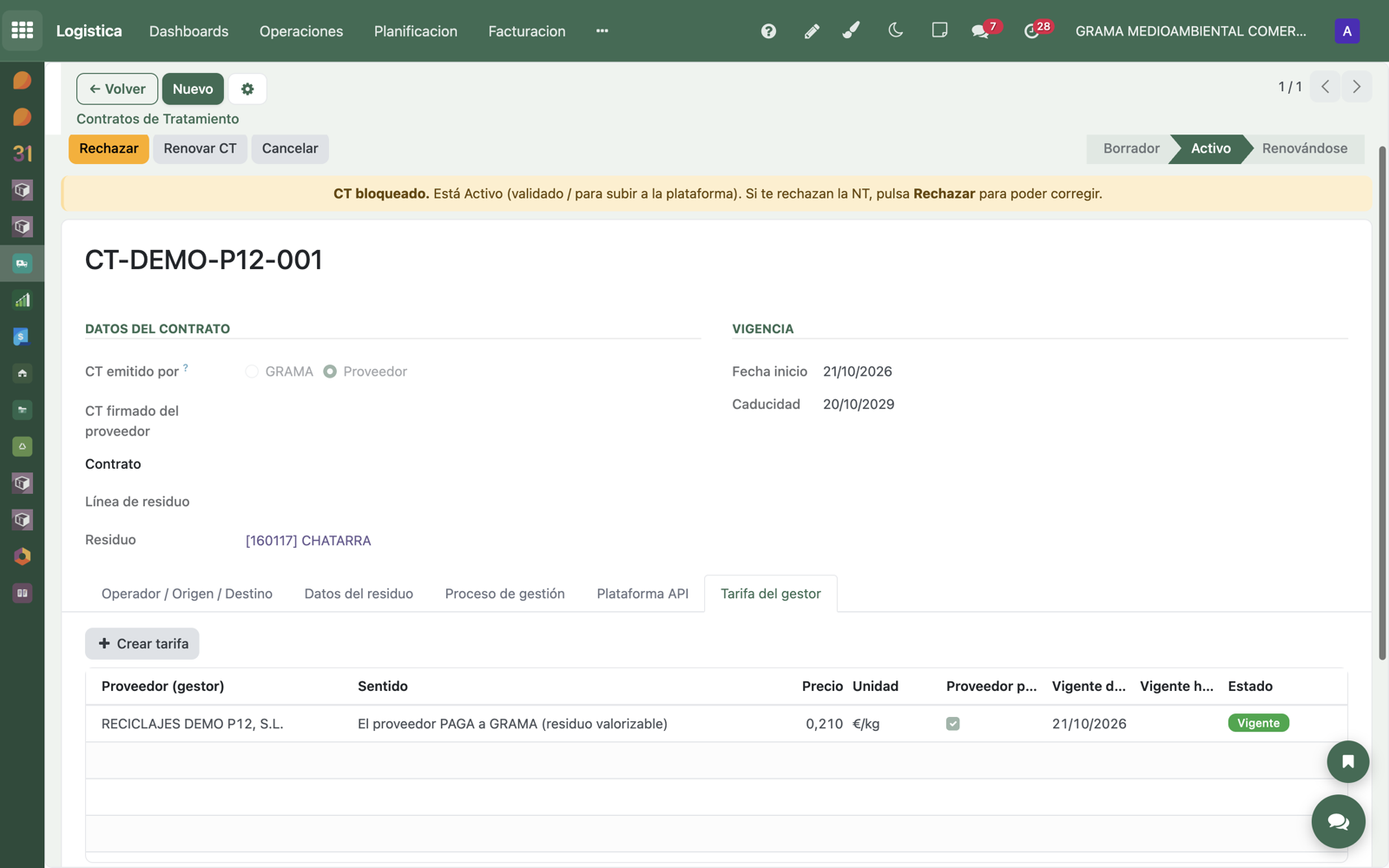Switch to Proceso de gestión tab
This screenshot has width=1389, height=868.
504,594
